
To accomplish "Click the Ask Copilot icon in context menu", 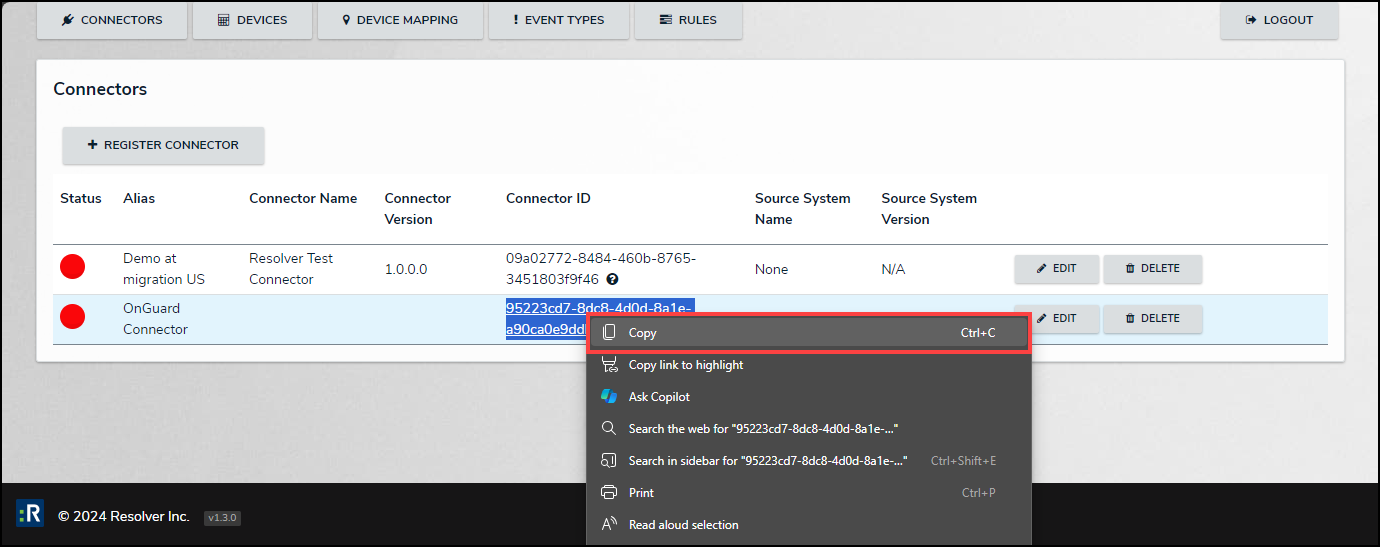I will pyautogui.click(x=609, y=397).
